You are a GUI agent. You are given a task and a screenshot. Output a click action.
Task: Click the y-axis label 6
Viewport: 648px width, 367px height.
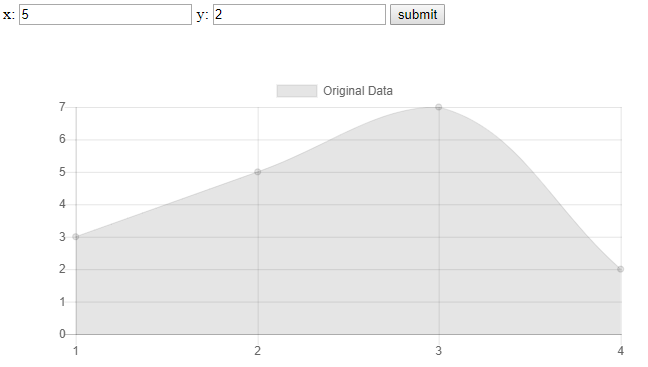tap(62, 139)
